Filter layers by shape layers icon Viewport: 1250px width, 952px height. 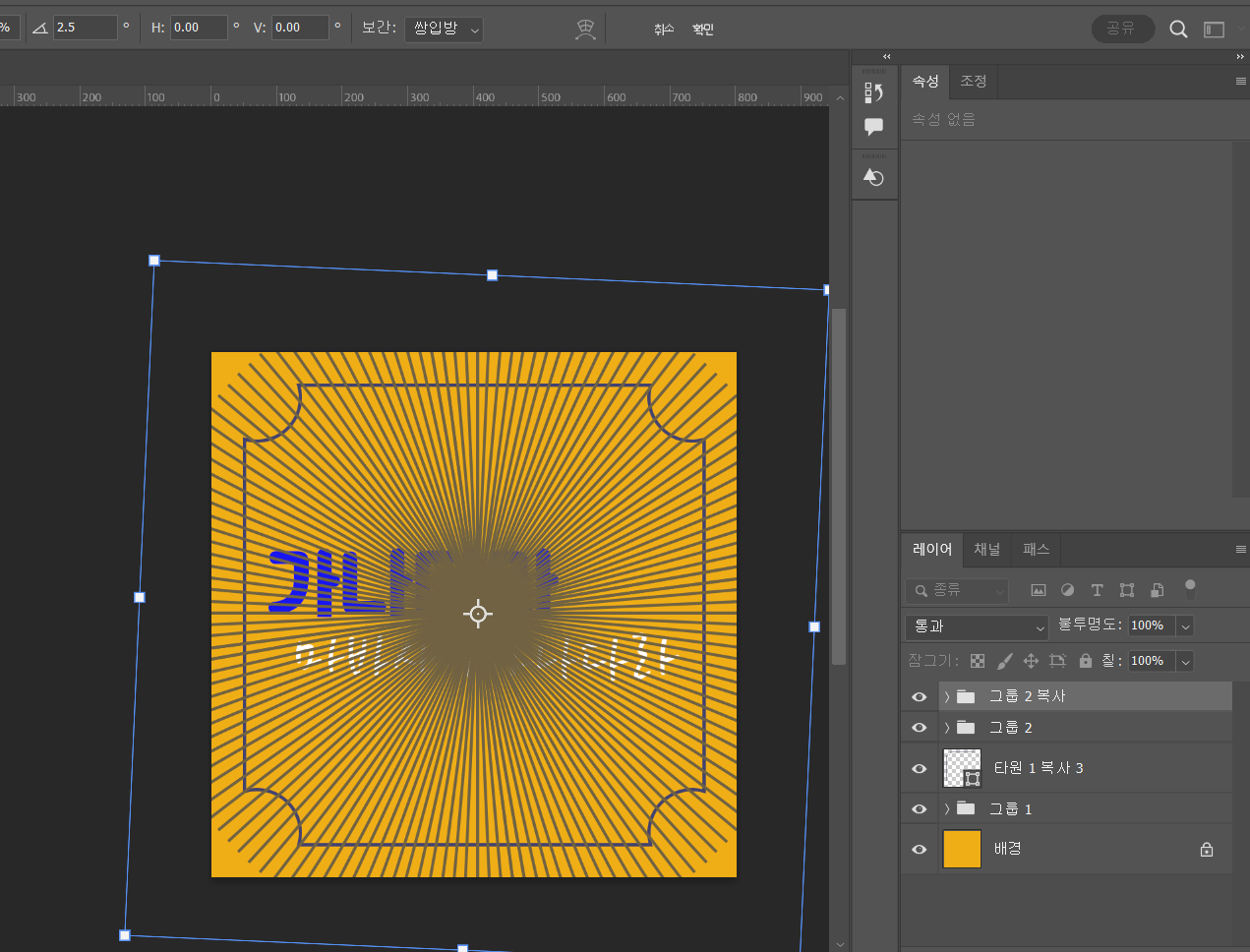pyautogui.click(x=1127, y=590)
